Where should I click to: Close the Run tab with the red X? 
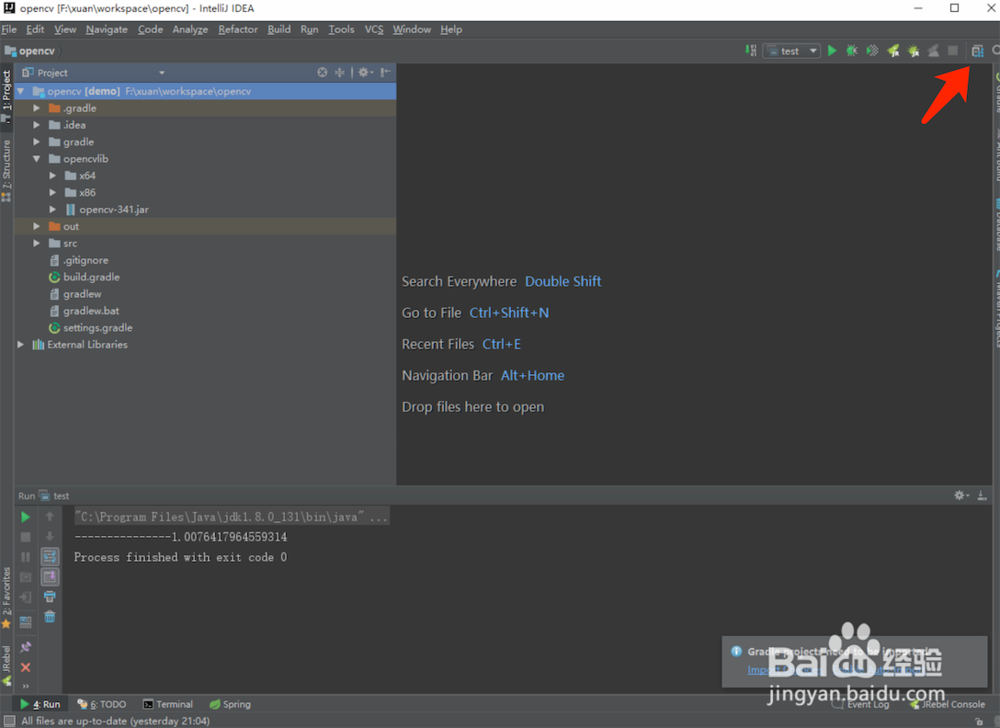click(26, 667)
